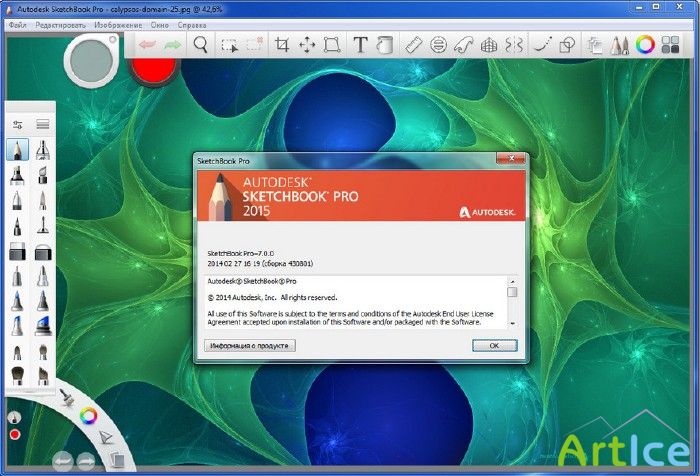Open color wheel in the corner lagoon
700x476 pixels.
[88, 416]
